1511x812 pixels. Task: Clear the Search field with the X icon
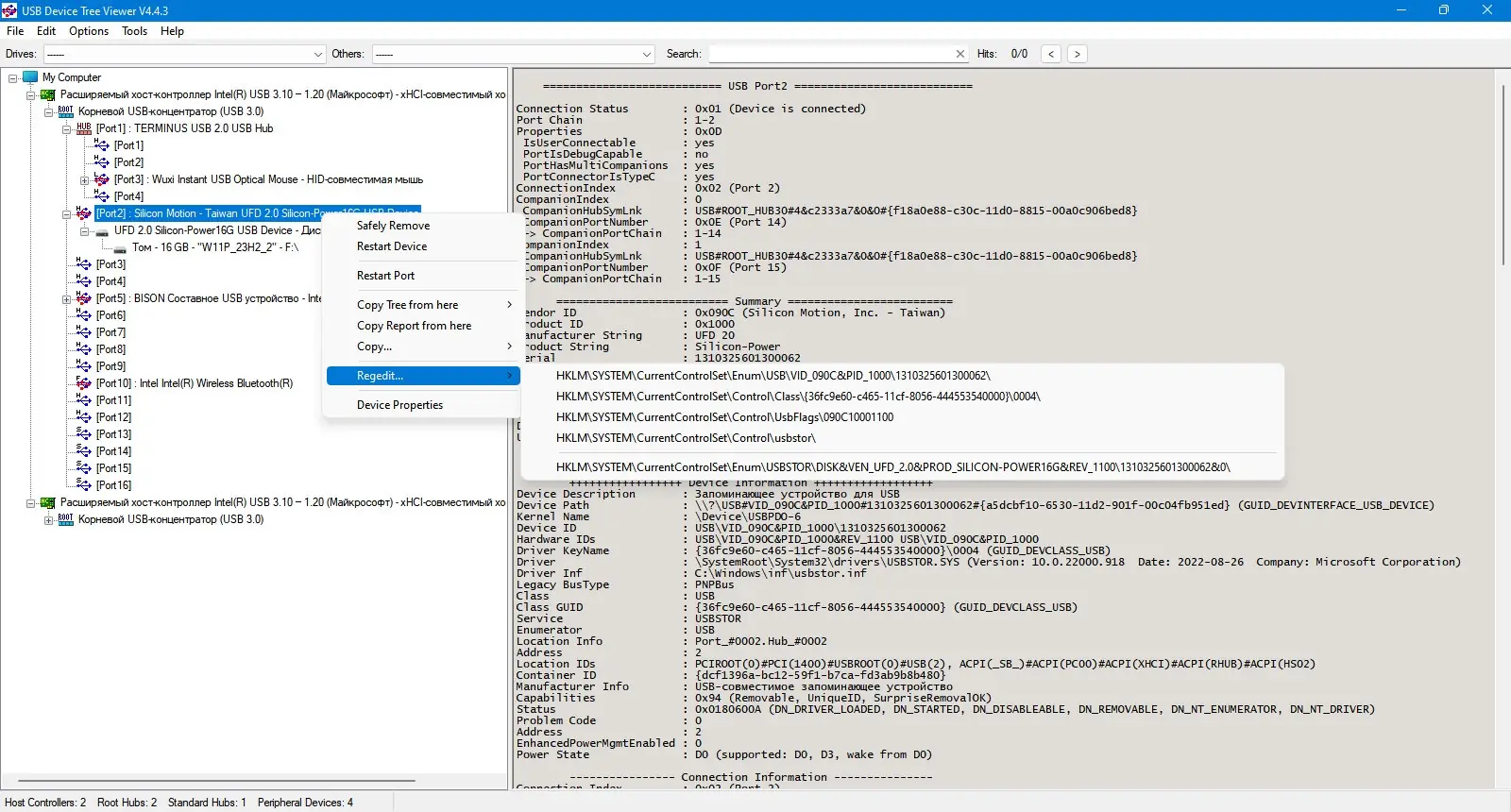(x=960, y=54)
